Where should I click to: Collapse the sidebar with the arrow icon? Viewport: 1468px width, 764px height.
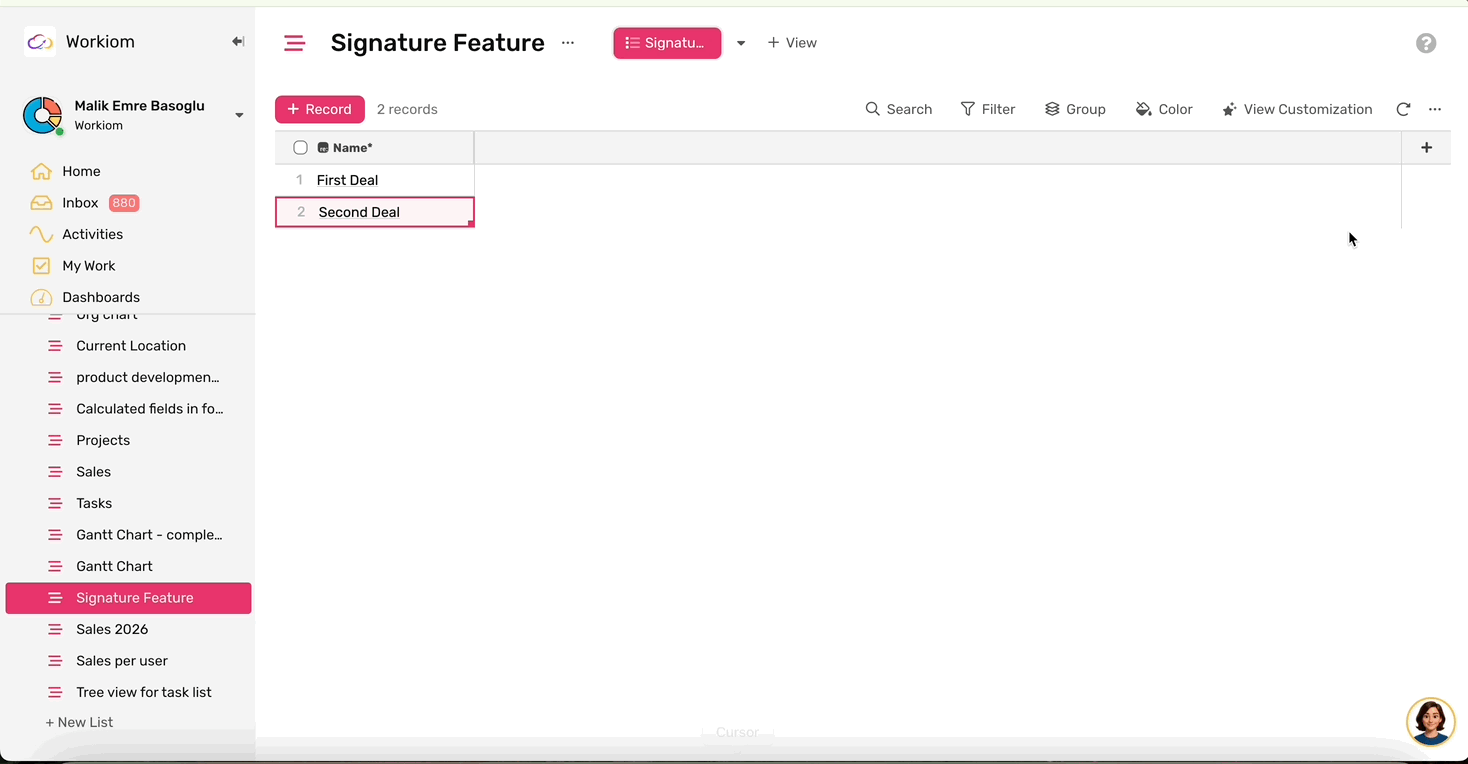(238, 42)
